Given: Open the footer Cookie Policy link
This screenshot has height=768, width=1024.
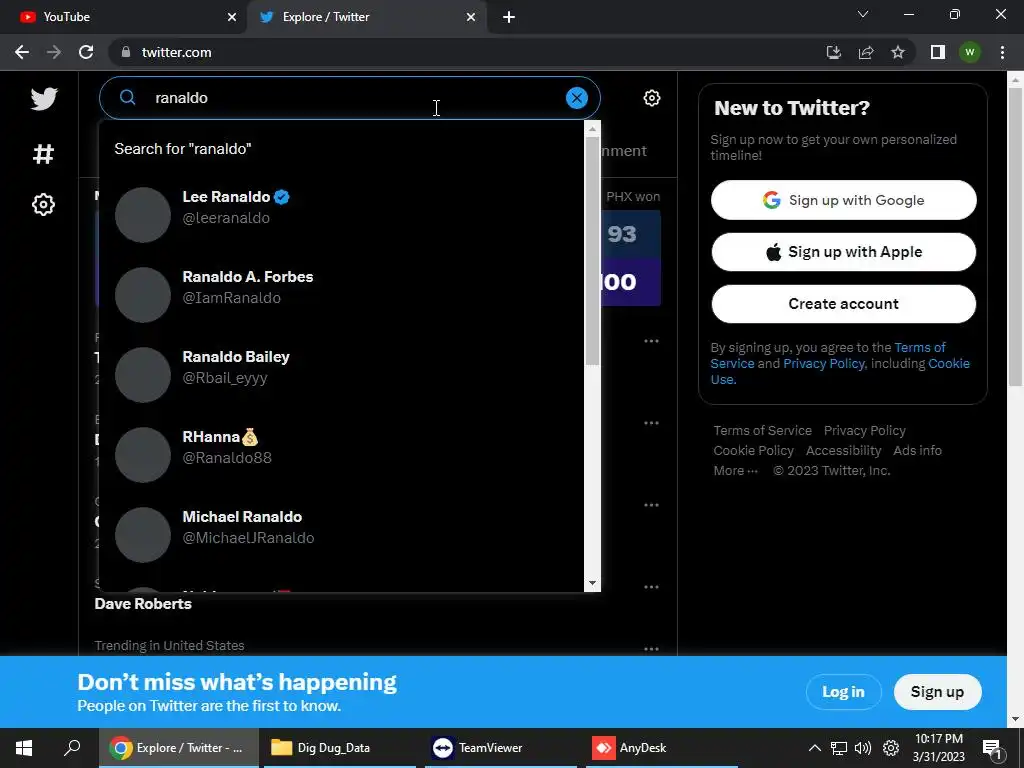Looking at the screenshot, I should (x=753, y=451).
